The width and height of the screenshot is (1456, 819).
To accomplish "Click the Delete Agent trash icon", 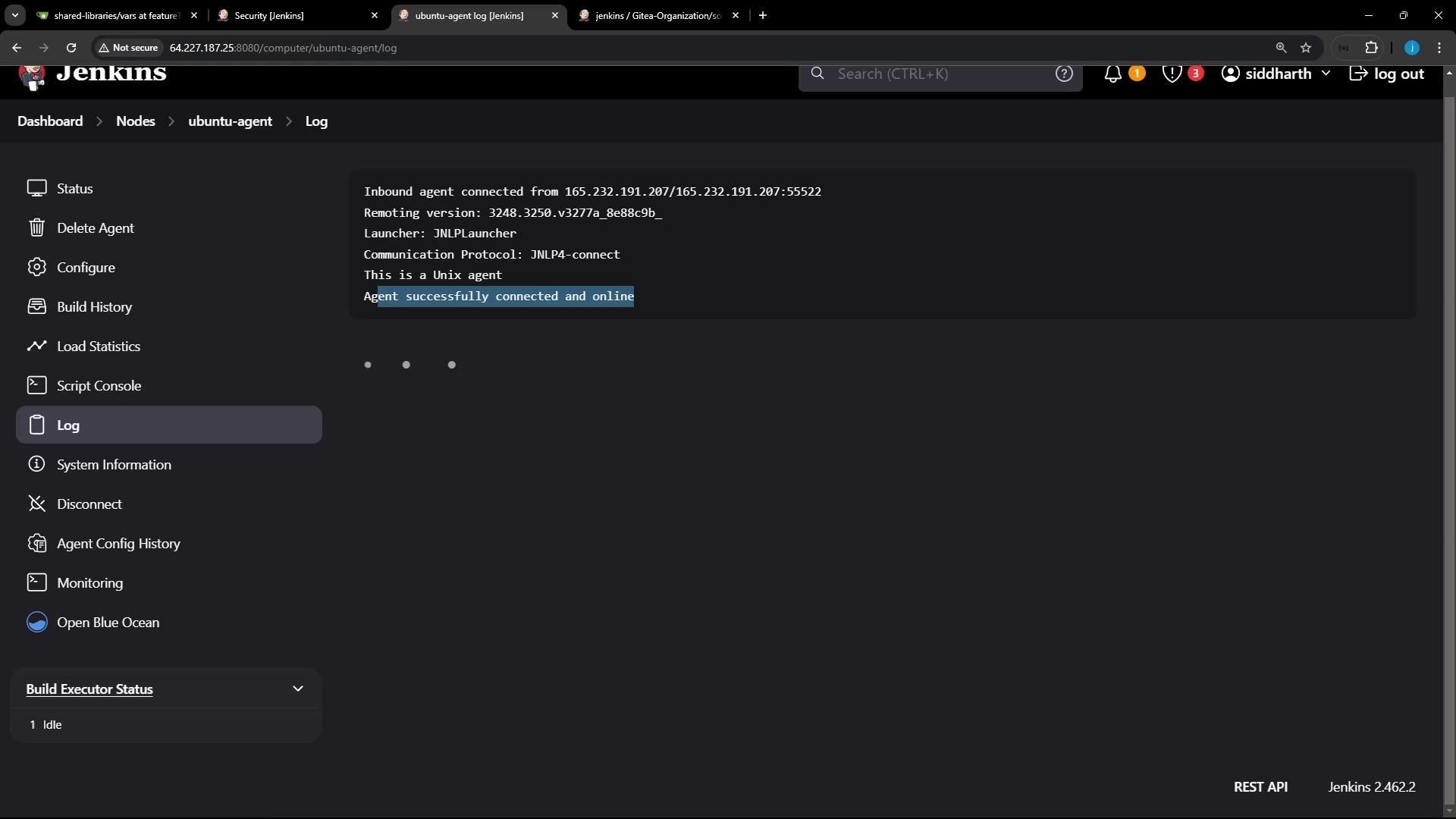I will (x=36, y=227).
